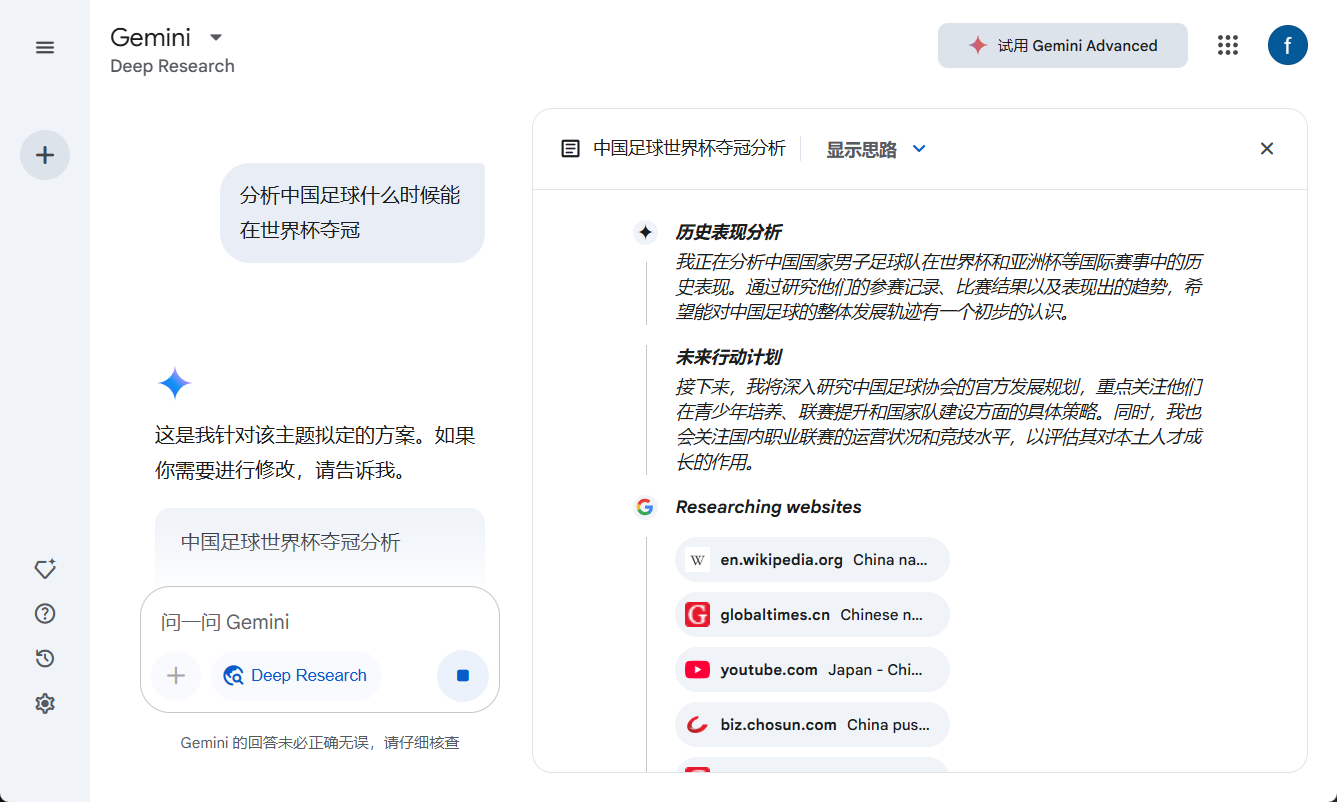Start a new chat with plus button
Viewport: 1337px width, 802px height.
pos(45,155)
